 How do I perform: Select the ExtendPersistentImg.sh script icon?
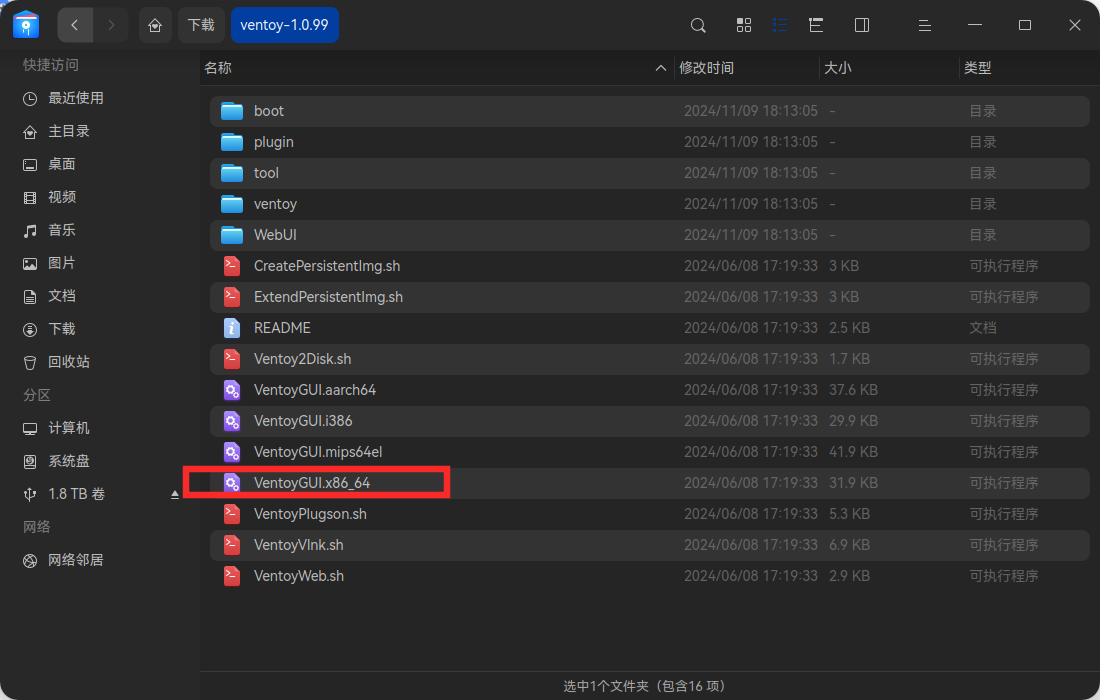pyautogui.click(x=232, y=297)
